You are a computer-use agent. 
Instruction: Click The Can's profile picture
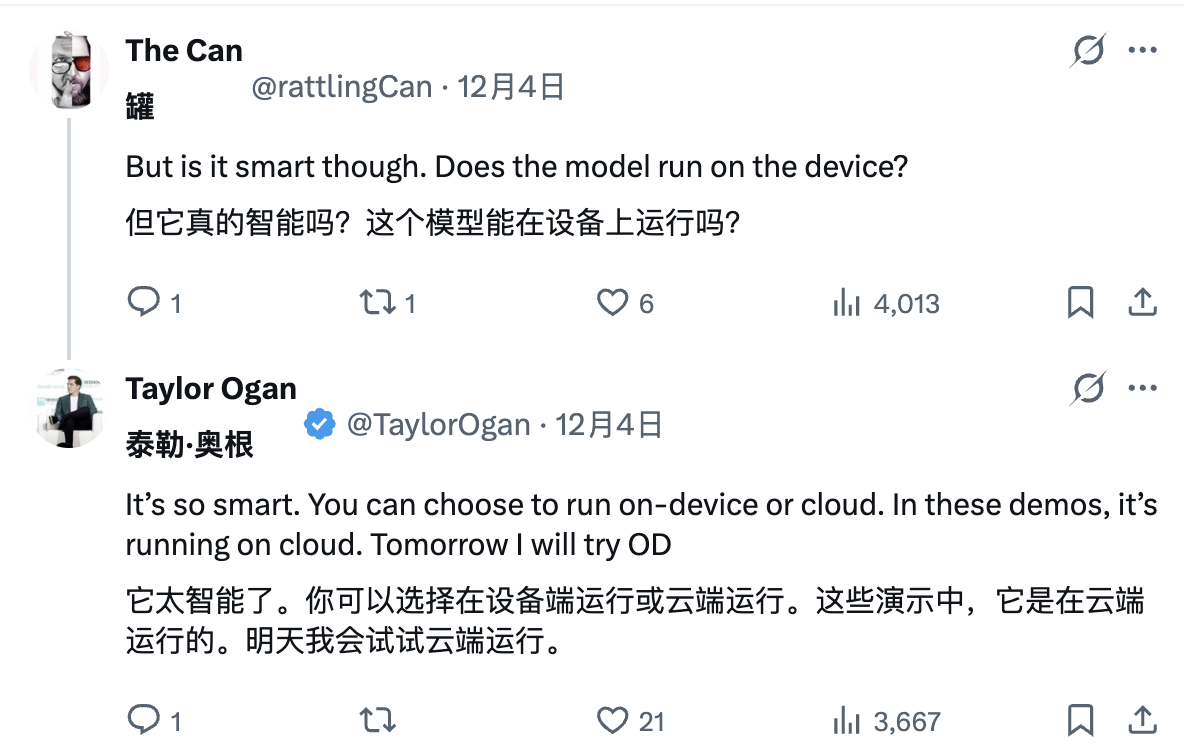(x=68, y=70)
